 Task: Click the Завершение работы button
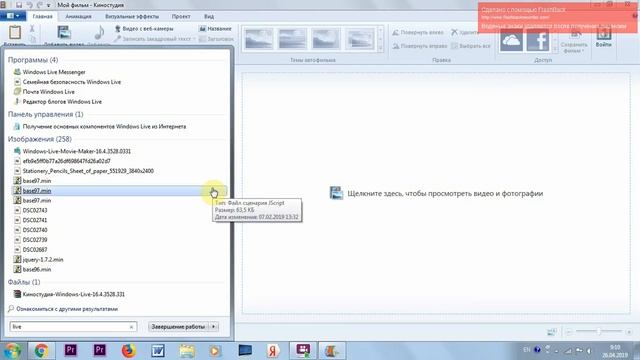point(178,327)
